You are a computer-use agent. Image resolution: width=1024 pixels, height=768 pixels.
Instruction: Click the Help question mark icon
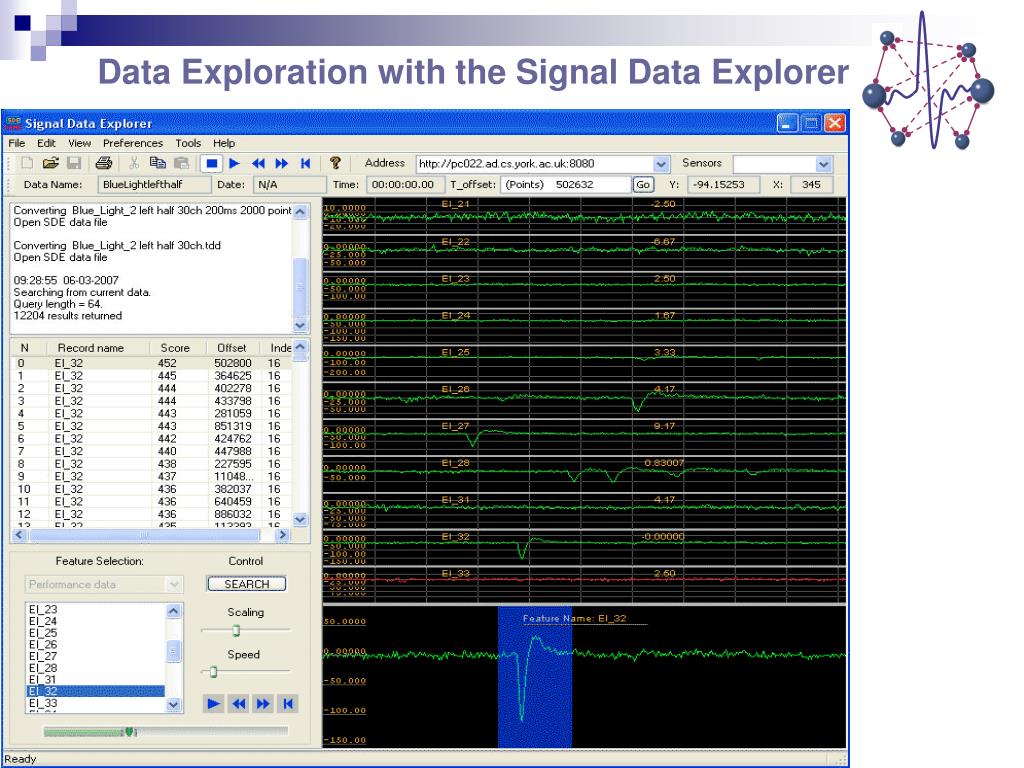[x=335, y=163]
